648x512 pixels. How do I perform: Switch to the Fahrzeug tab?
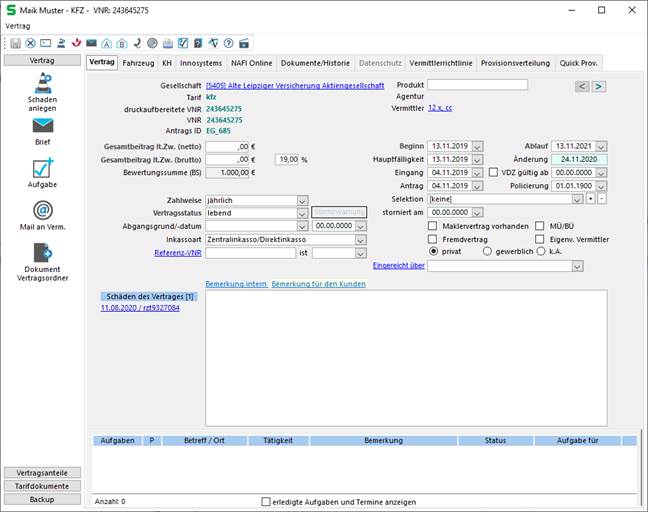138,62
